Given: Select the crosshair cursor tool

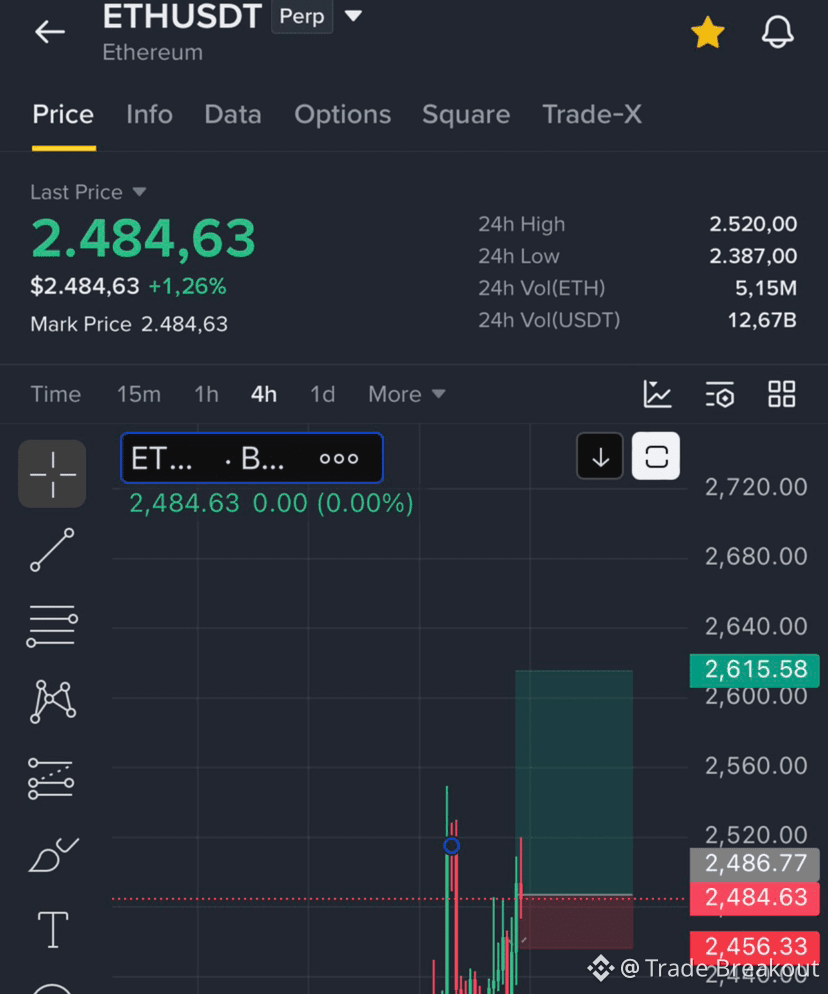Looking at the screenshot, I should click(52, 474).
